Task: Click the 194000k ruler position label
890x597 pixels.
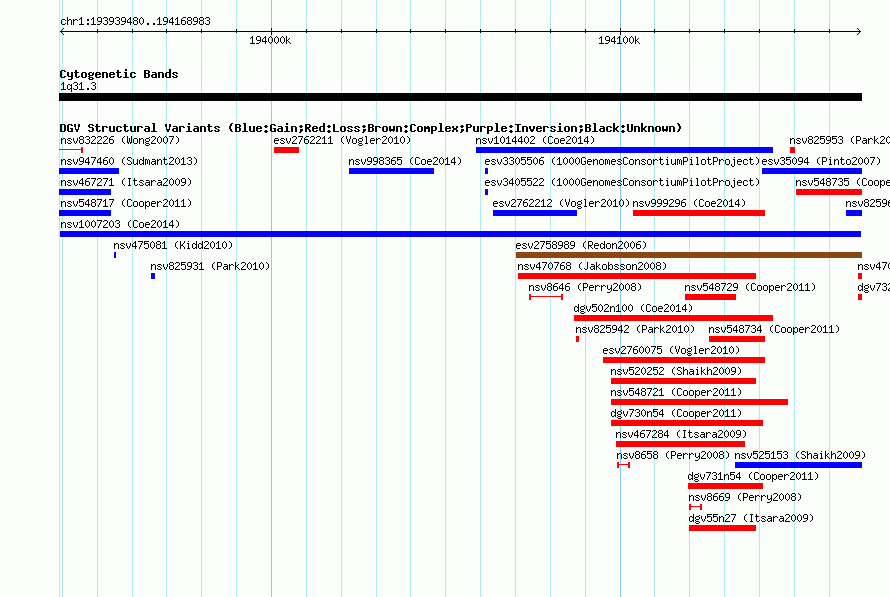Action: pyautogui.click(x=270, y=40)
